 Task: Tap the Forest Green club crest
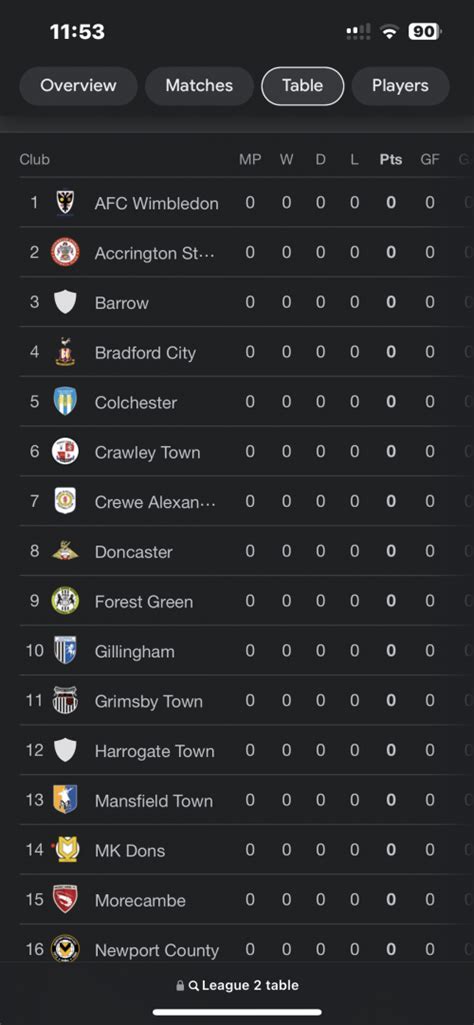tap(65, 600)
